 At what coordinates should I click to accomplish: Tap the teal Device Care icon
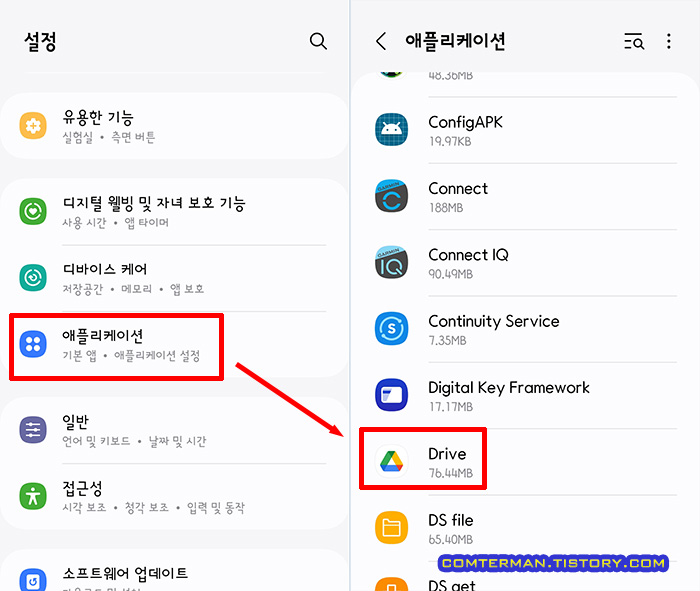pos(33,278)
